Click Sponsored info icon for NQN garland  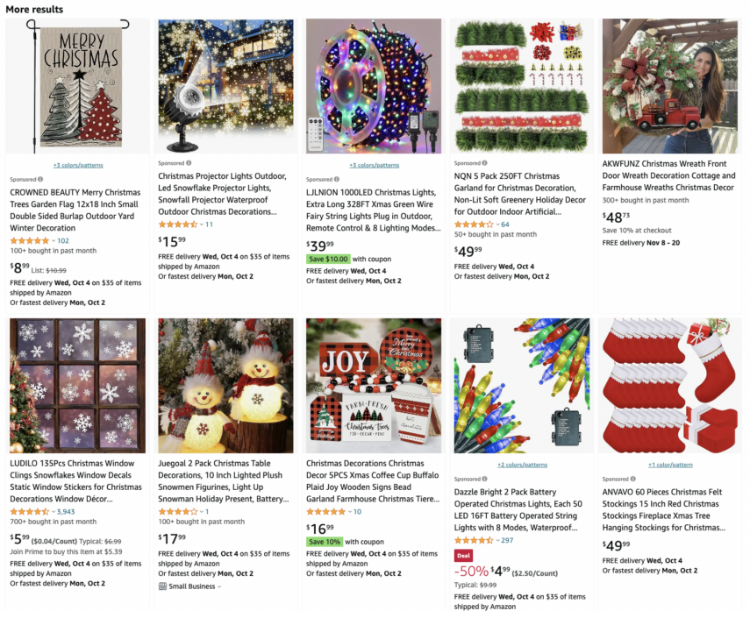(x=485, y=163)
